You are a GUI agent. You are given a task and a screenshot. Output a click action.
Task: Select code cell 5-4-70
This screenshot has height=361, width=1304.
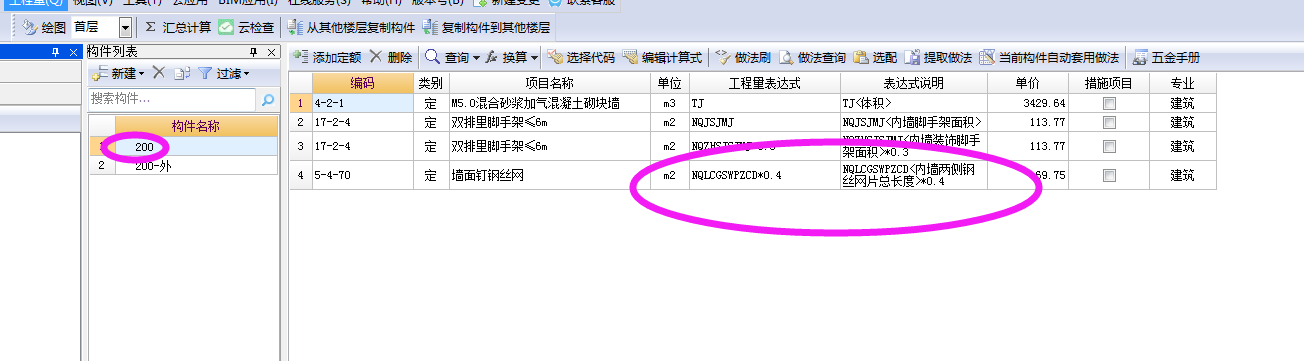[362, 176]
